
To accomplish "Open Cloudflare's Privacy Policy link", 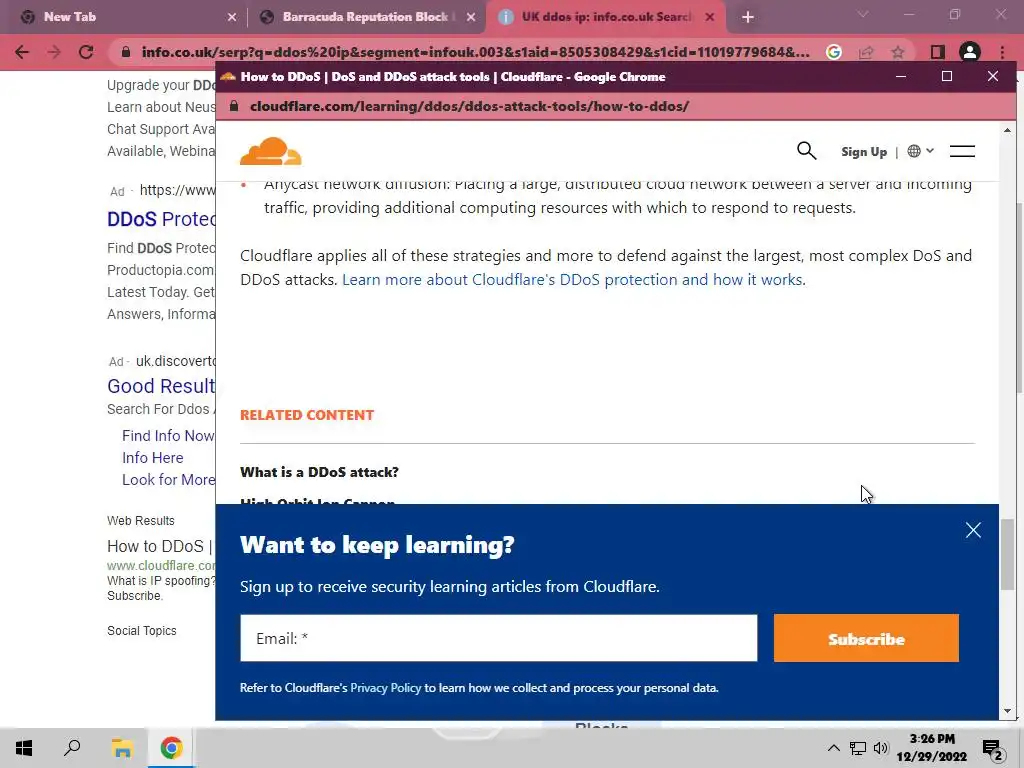I will coord(385,688).
